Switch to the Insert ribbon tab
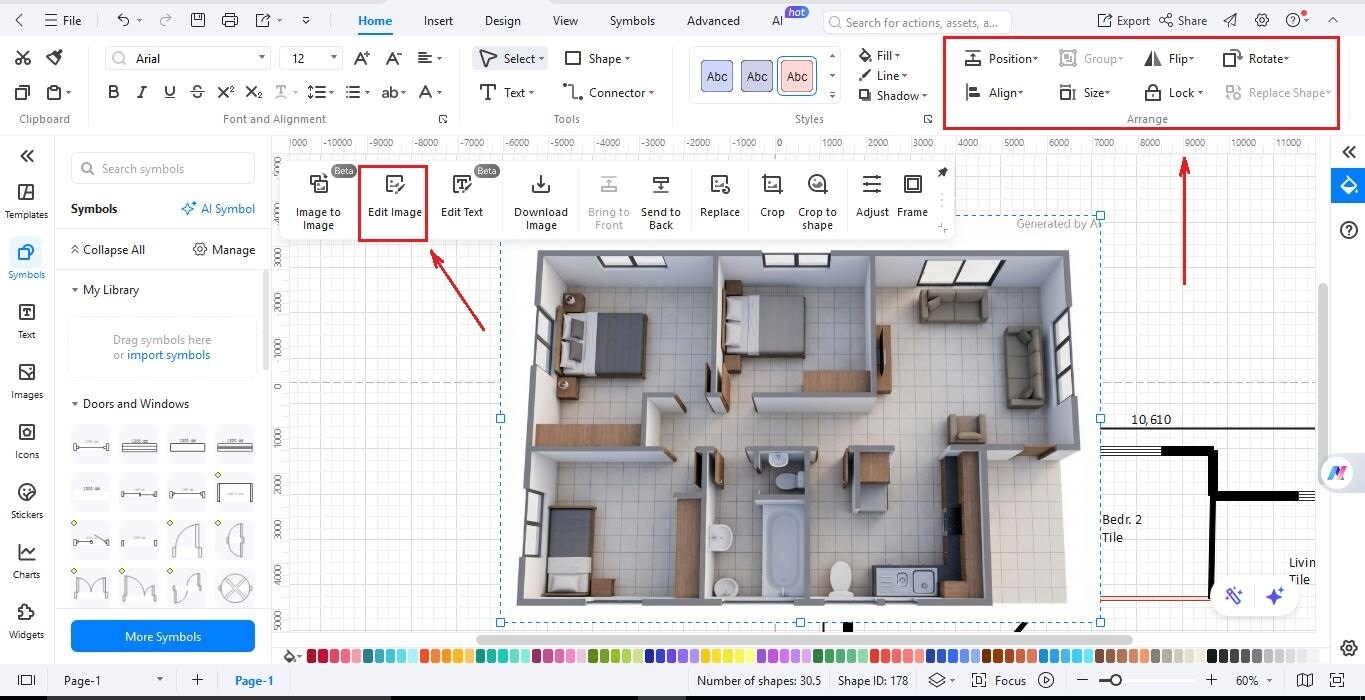Image resolution: width=1365 pixels, height=700 pixels. tap(438, 20)
